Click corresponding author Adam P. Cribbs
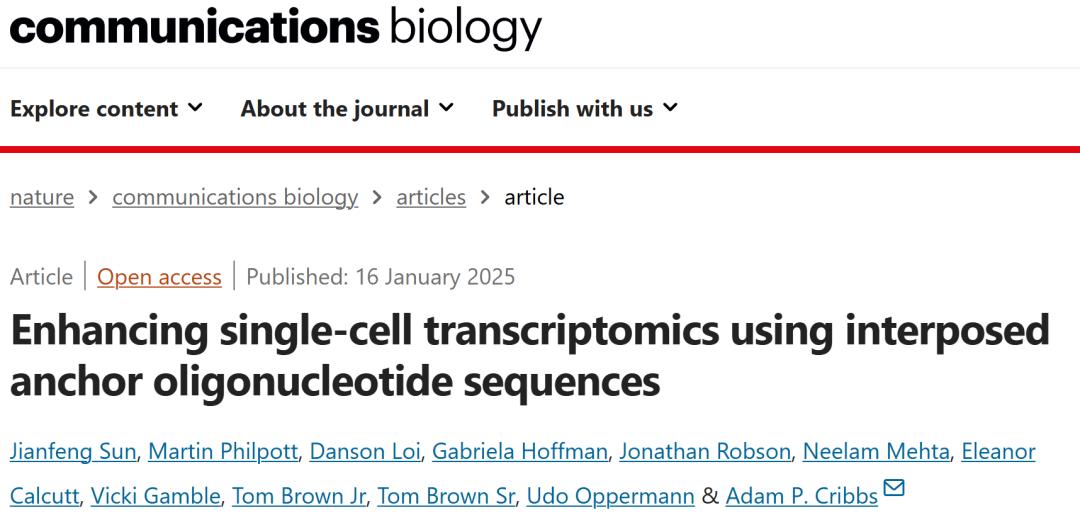This screenshot has height=520, width=1080. 802,496
